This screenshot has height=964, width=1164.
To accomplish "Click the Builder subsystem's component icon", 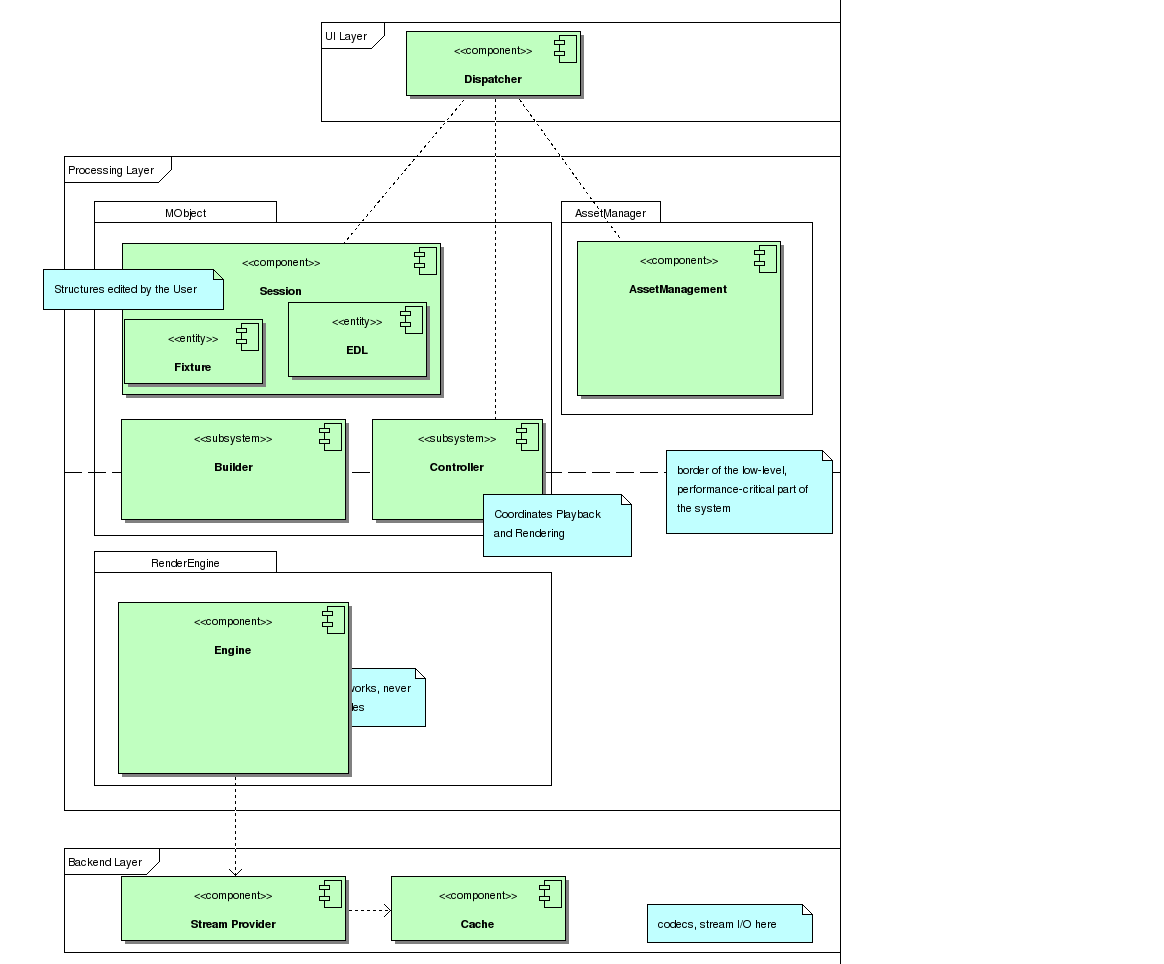I will pos(330,436).
